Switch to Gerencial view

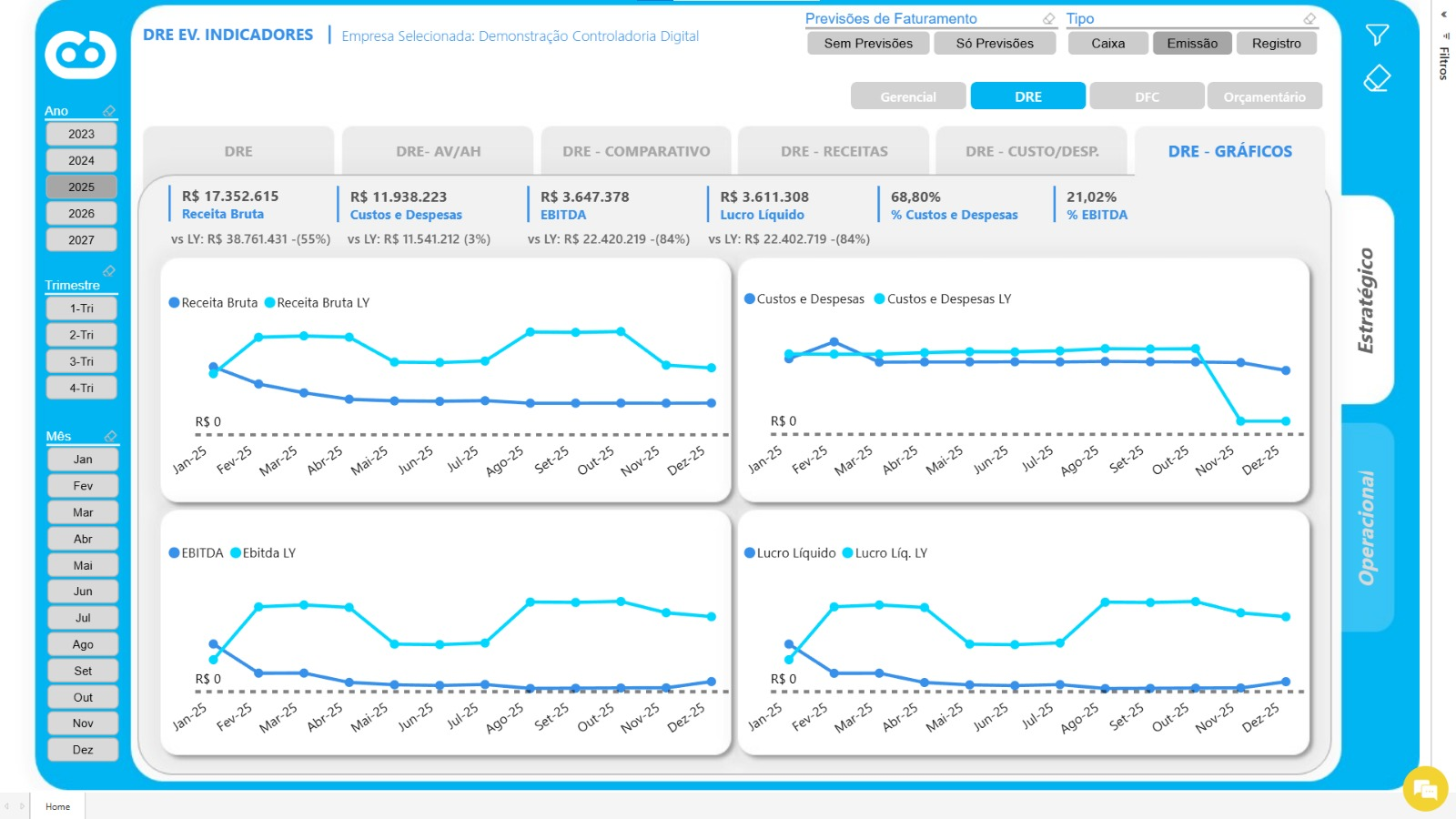coord(908,96)
